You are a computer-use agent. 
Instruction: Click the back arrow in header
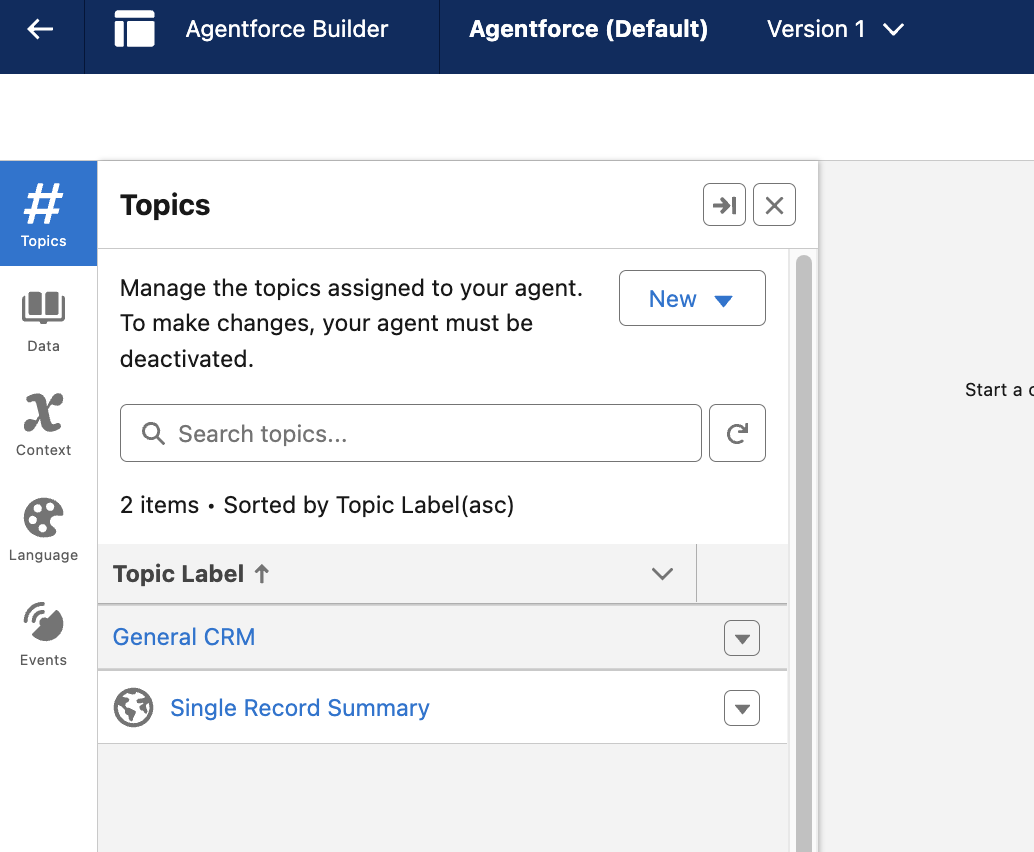coord(40,30)
